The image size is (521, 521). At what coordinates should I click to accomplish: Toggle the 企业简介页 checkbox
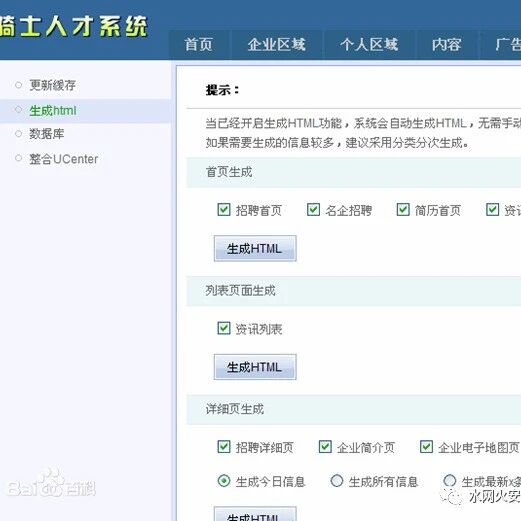click(325, 447)
